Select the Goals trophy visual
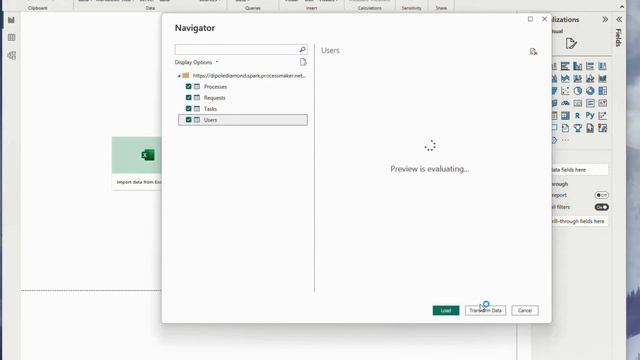640x360 pixels. (x=578, y=128)
